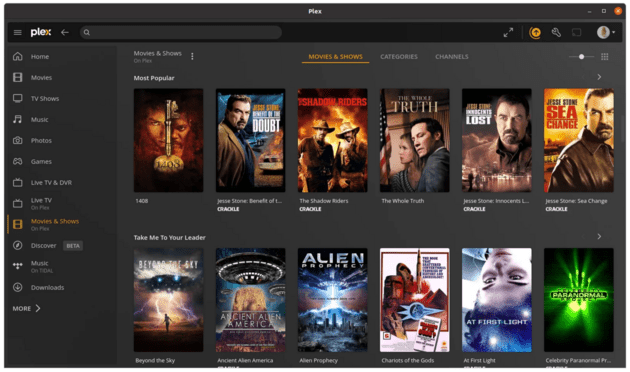
Task: Open the Downloads arrow icon
Action: [x=18, y=287]
